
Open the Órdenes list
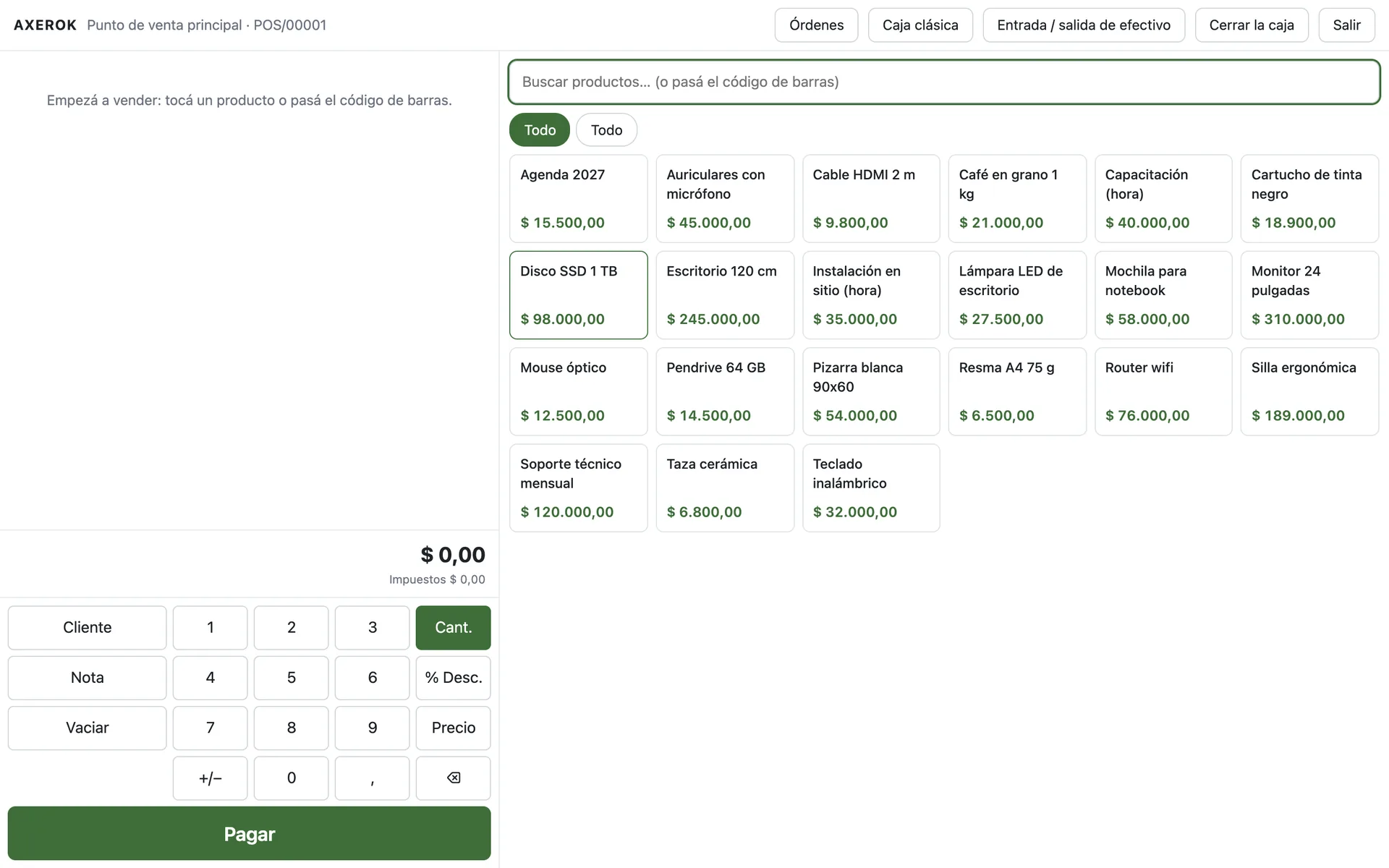(816, 25)
